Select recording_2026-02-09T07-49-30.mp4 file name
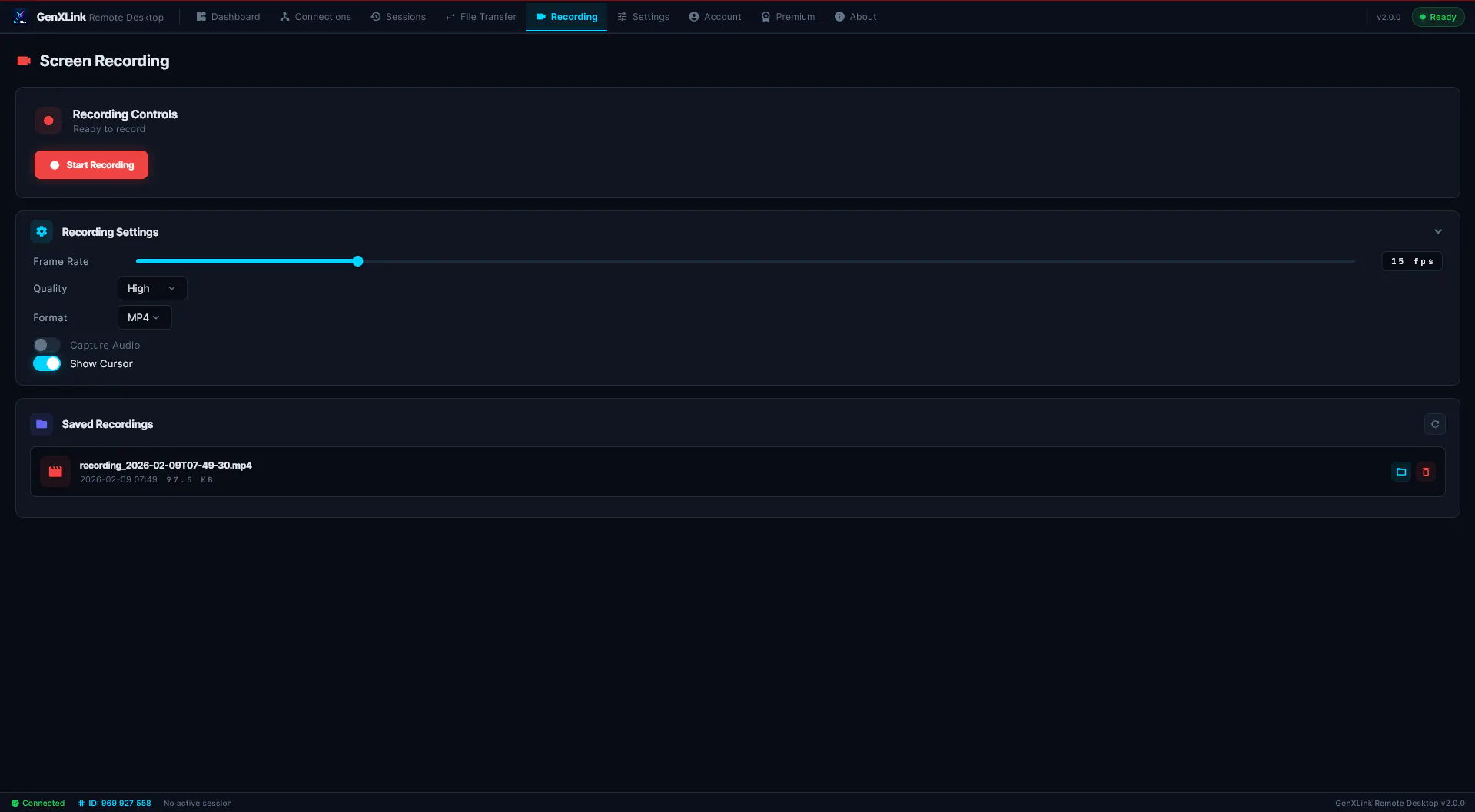Viewport: 1475px width, 812px height. (165, 465)
